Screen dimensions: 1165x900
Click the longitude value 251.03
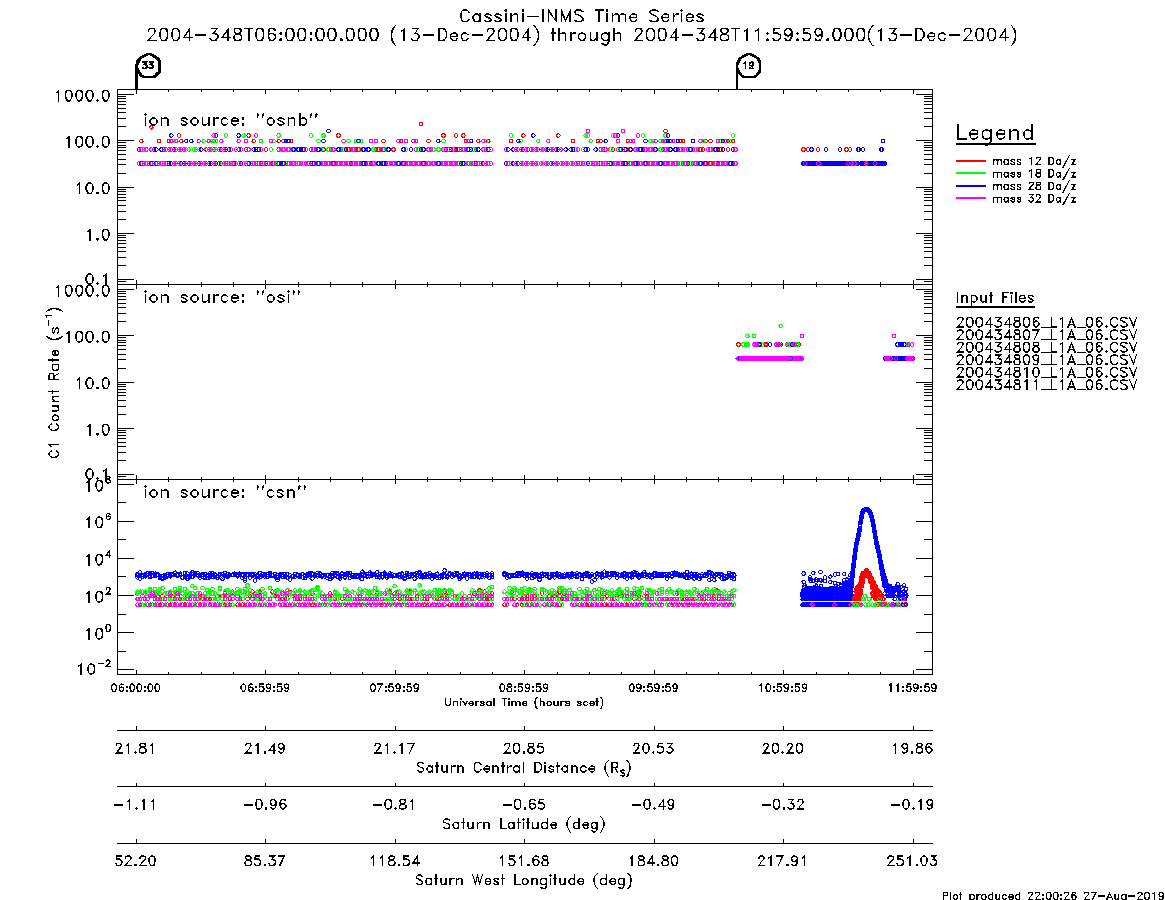point(912,861)
